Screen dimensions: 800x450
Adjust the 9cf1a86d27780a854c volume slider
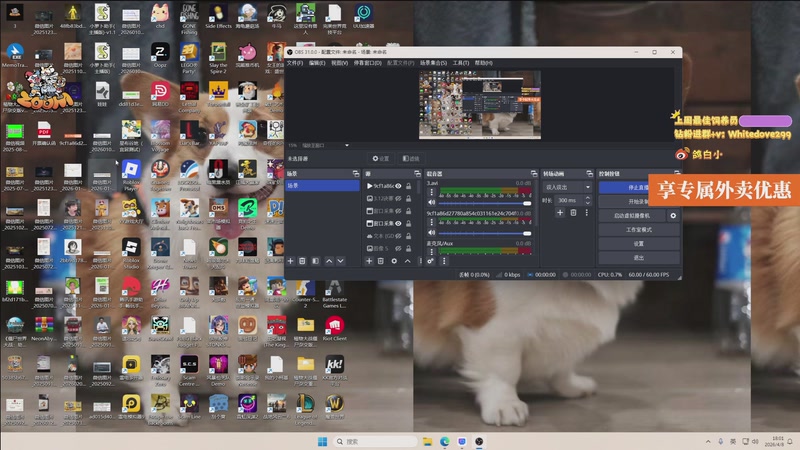pyautogui.click(x=485, y=233)
